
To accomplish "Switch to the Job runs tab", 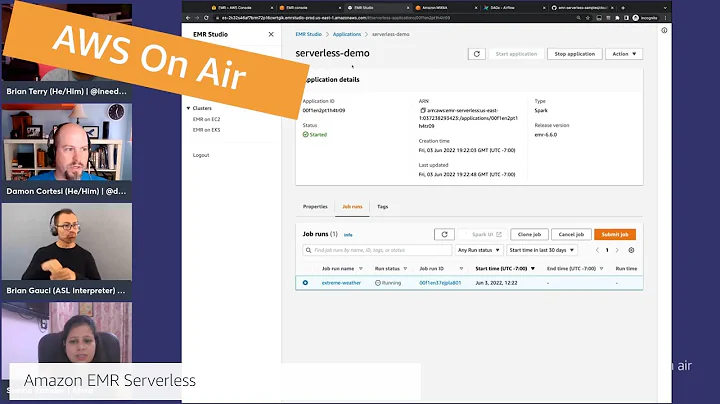I will tap(352, 207).
